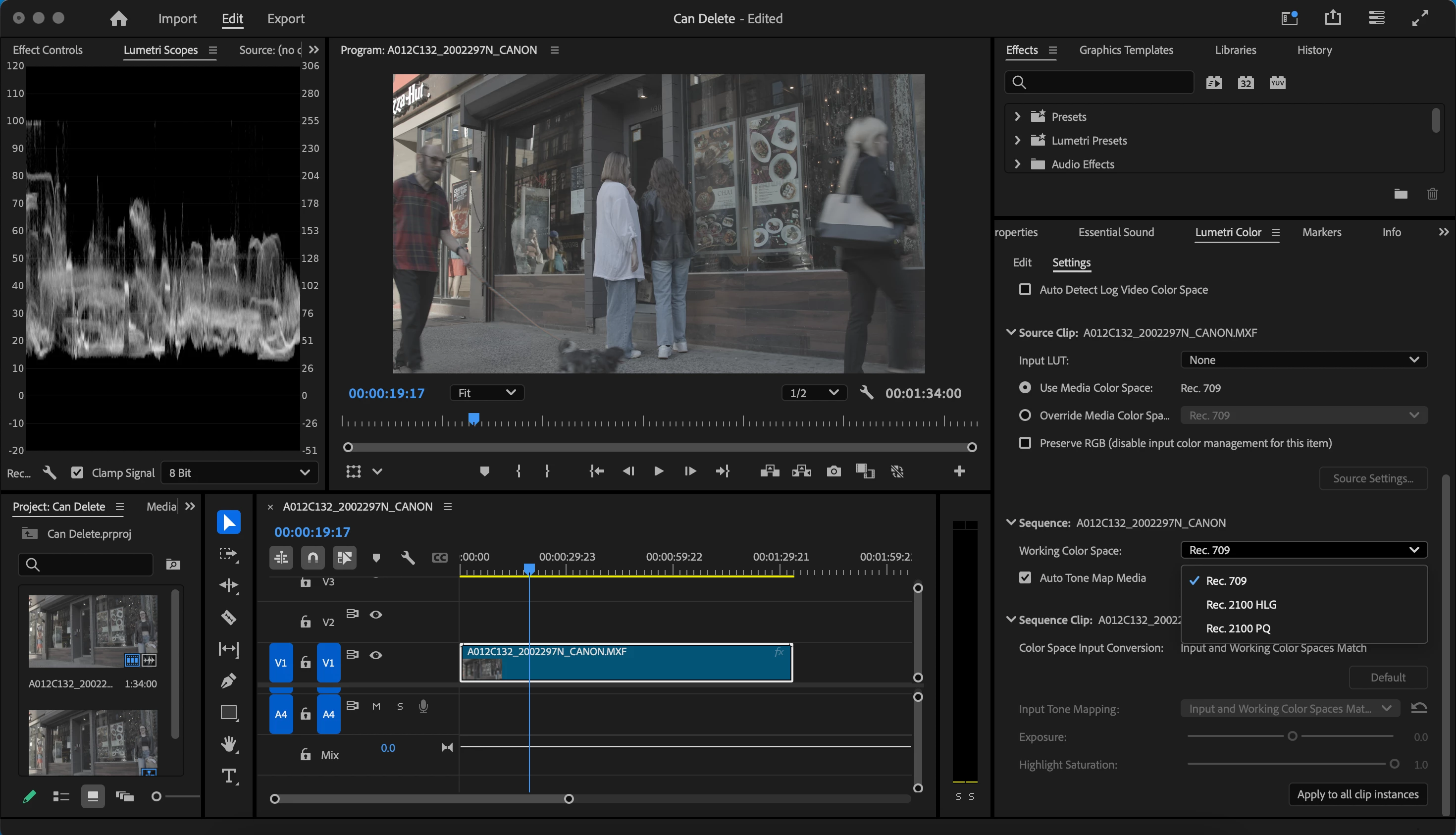This screenshot has width=1456, height=835.
Task: Open the Export workspace
Action: click(286, 19)
